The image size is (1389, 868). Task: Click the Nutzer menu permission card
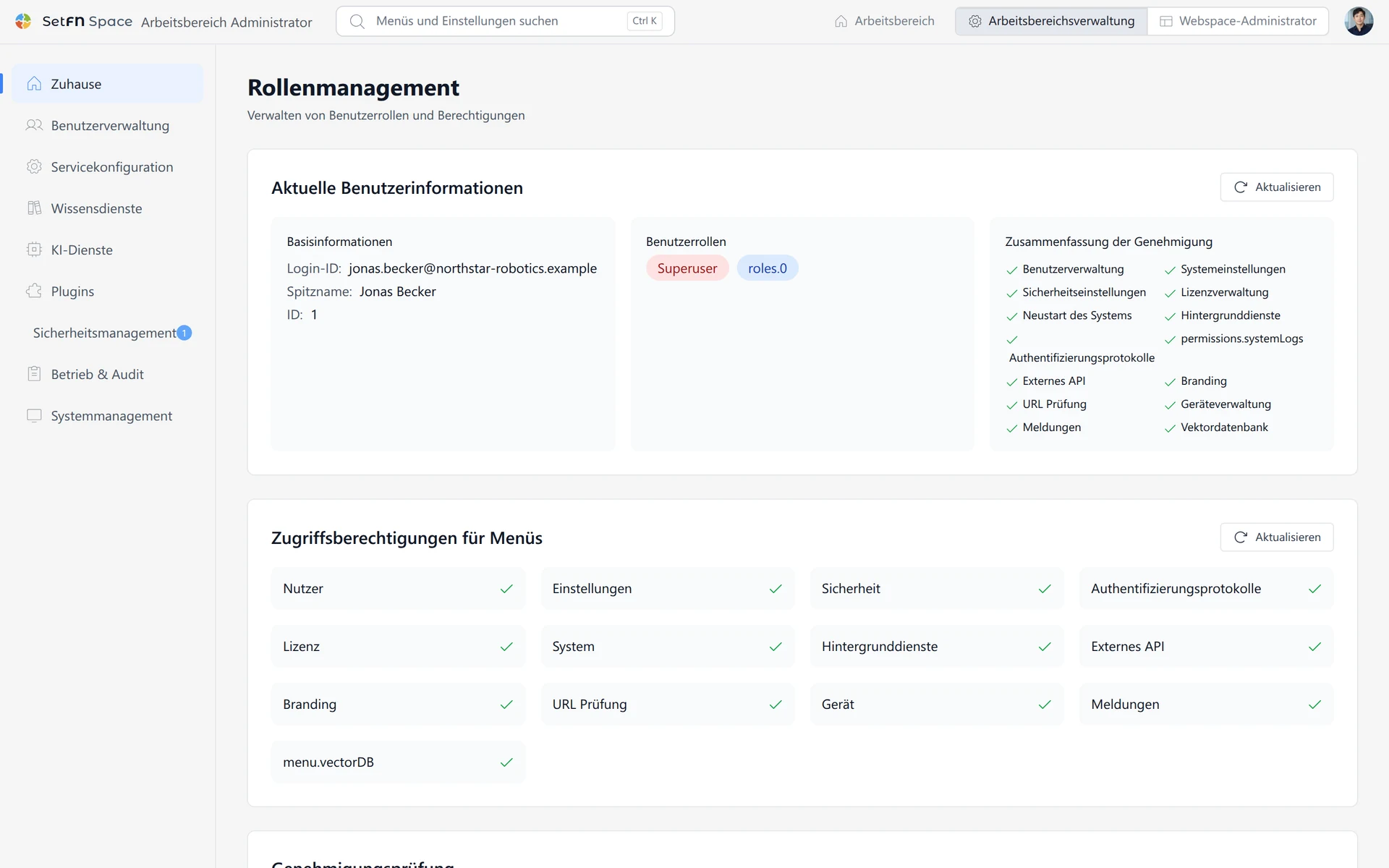398,588
